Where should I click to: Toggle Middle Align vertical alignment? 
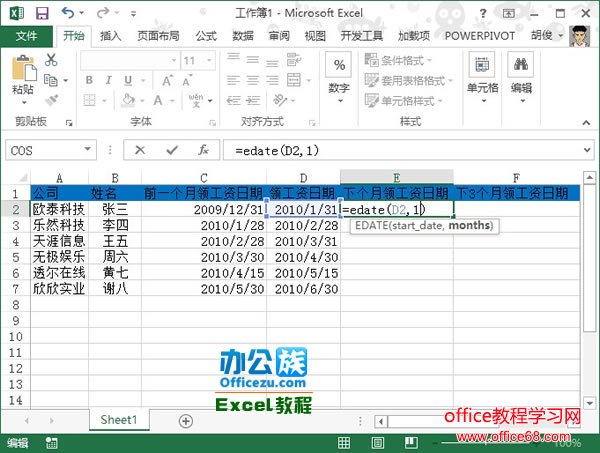pyautogui.click(x=253, y=60)
